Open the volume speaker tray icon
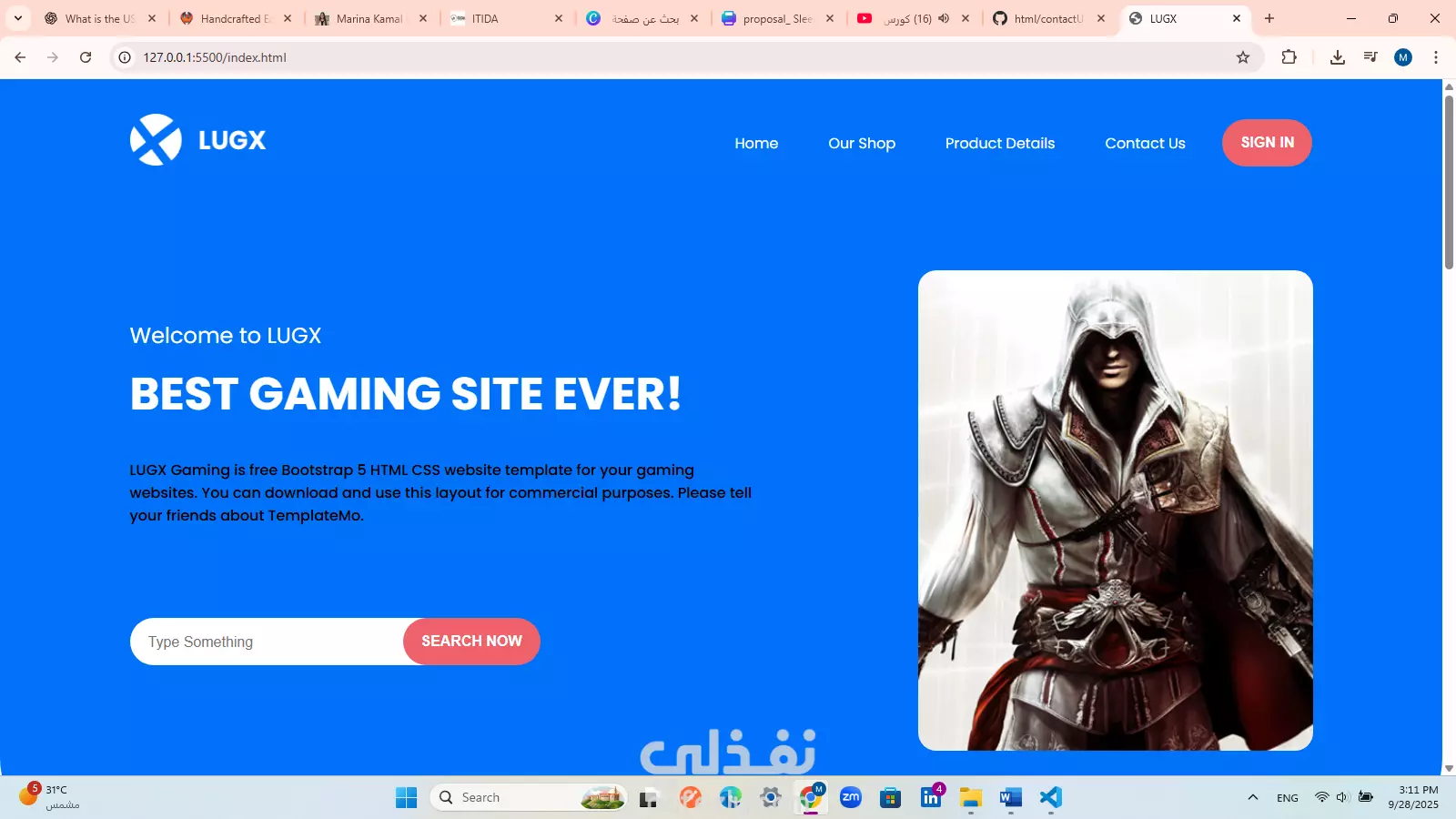Viewport: 1456px width, 819px height. pos(1342,797)
